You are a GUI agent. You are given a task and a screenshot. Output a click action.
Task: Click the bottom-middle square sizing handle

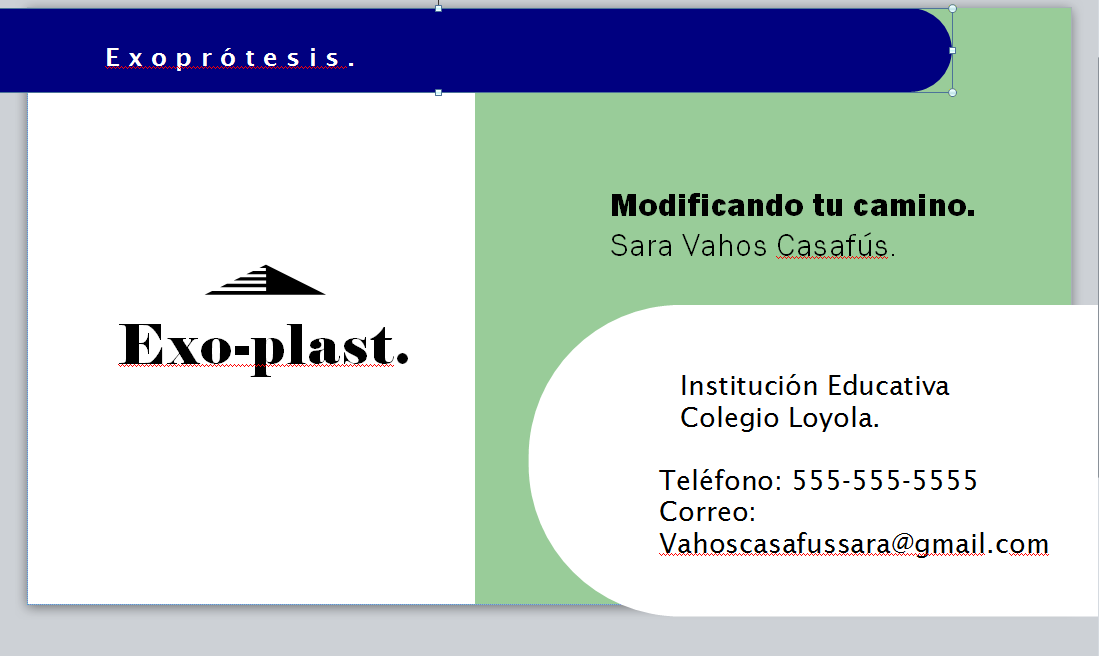pyautogui.click(x=438, y=92)
